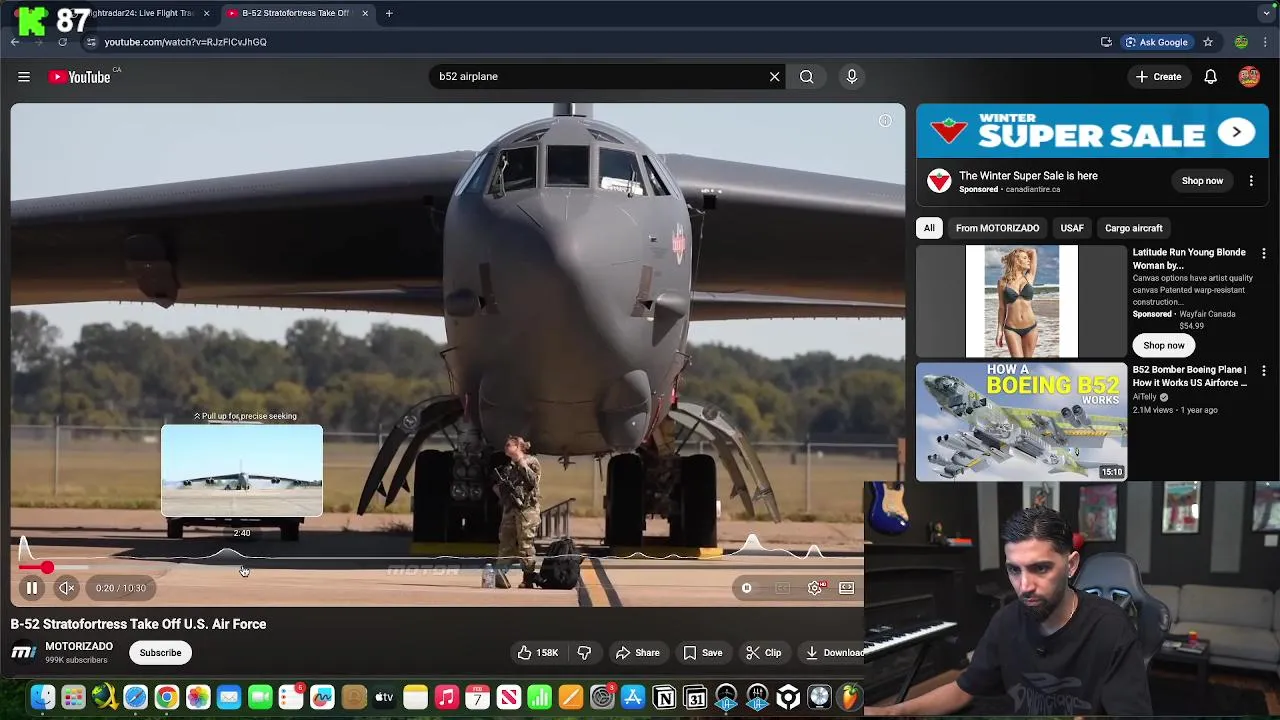Open Apple TV app in dock
Screen dimensions: 1280x720
tap(384, 697)
